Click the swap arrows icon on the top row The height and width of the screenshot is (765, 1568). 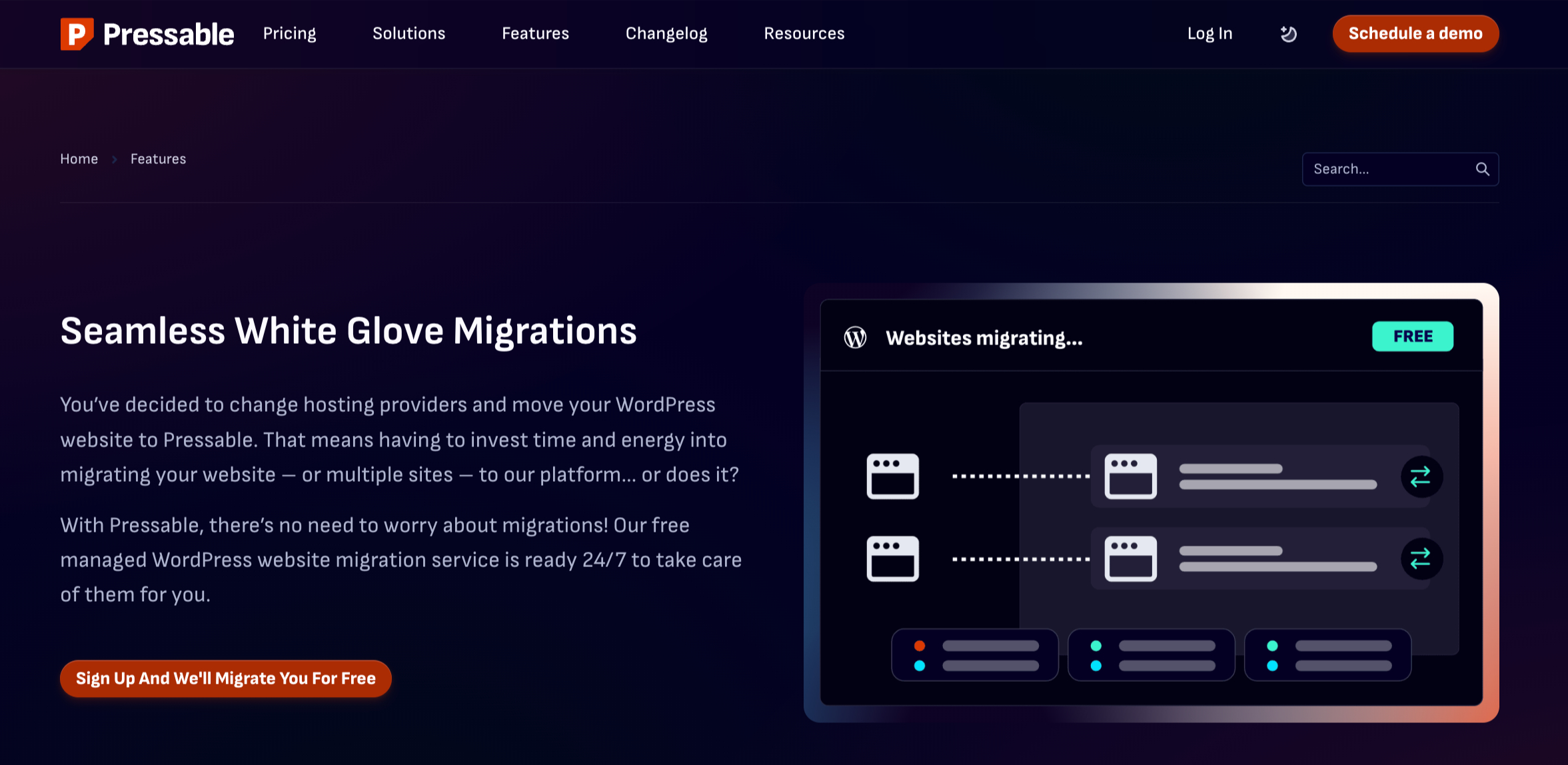coord(1421,476)
